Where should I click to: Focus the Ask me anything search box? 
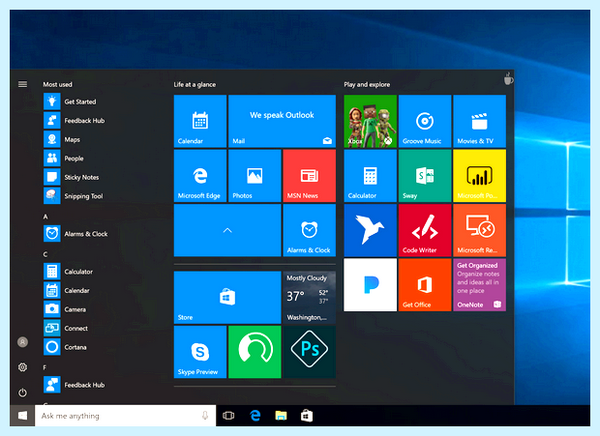point(126,416)
